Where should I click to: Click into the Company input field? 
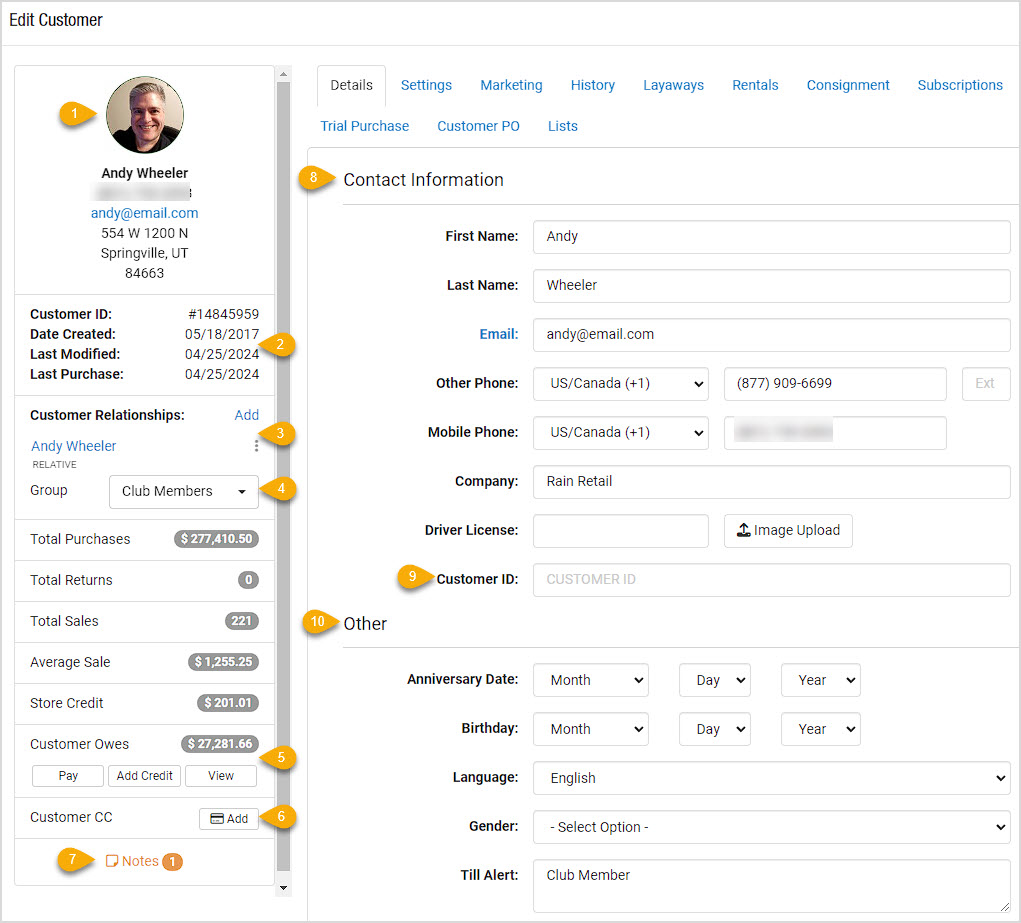pyautogui.click(x=771, y=481)
